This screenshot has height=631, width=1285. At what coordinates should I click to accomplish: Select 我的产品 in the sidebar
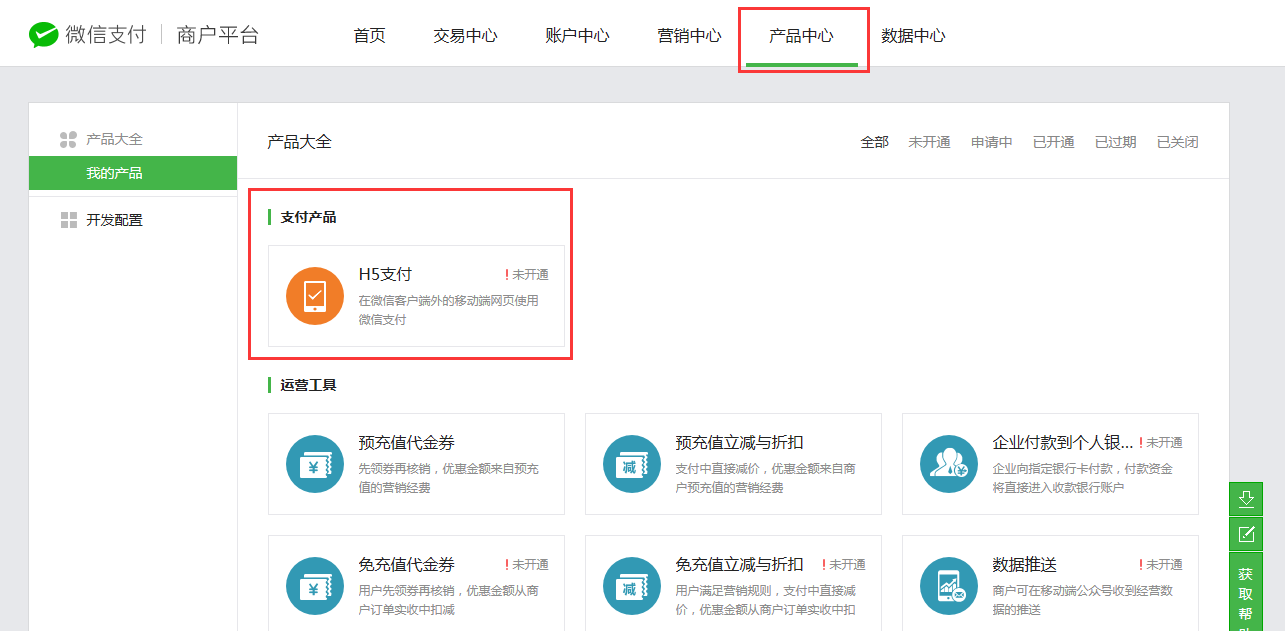point(114,173)
